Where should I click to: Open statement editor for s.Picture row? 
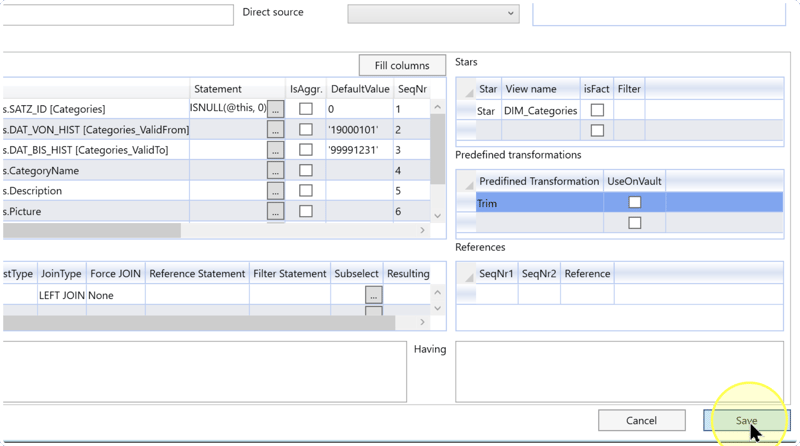tap(276, 211)
